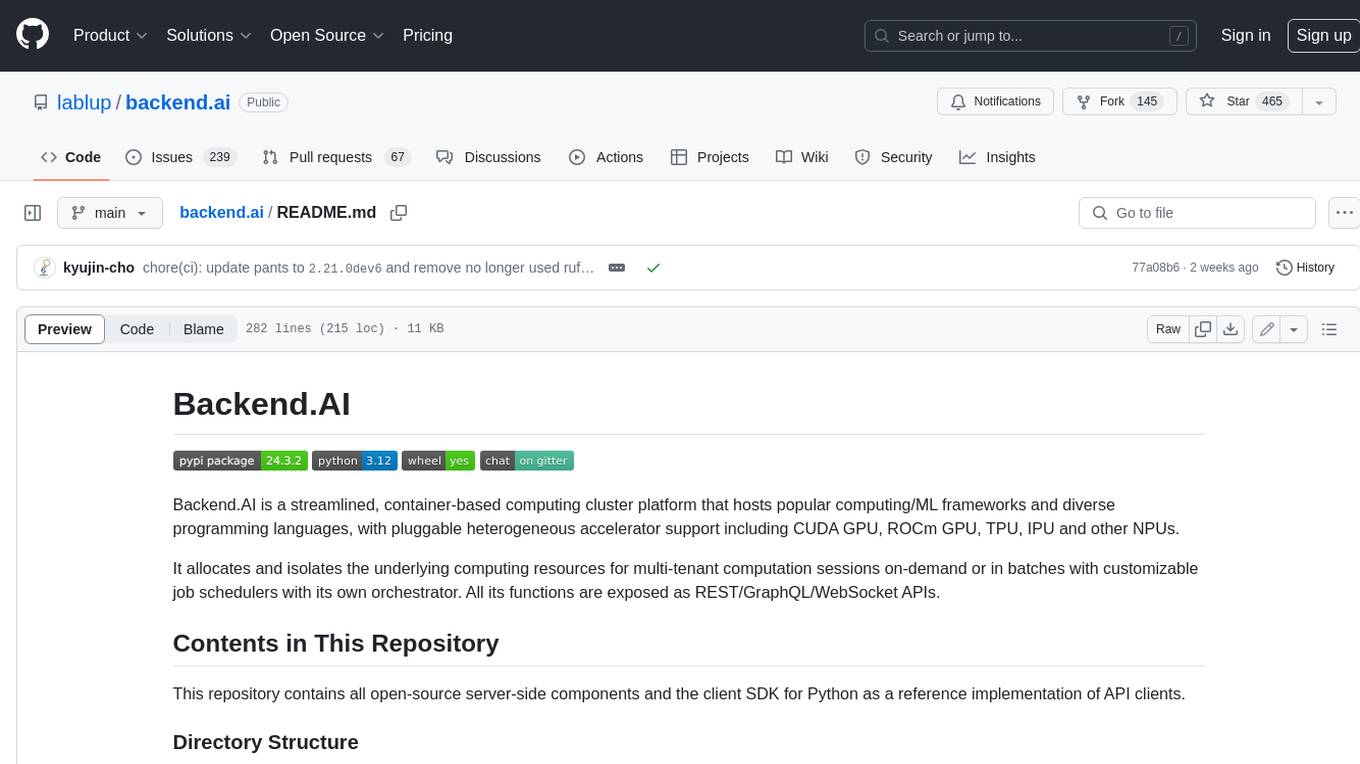Open the chat on gitter badge
Image resolution: width=1360 pixels, height=764 pixels.
527,461
